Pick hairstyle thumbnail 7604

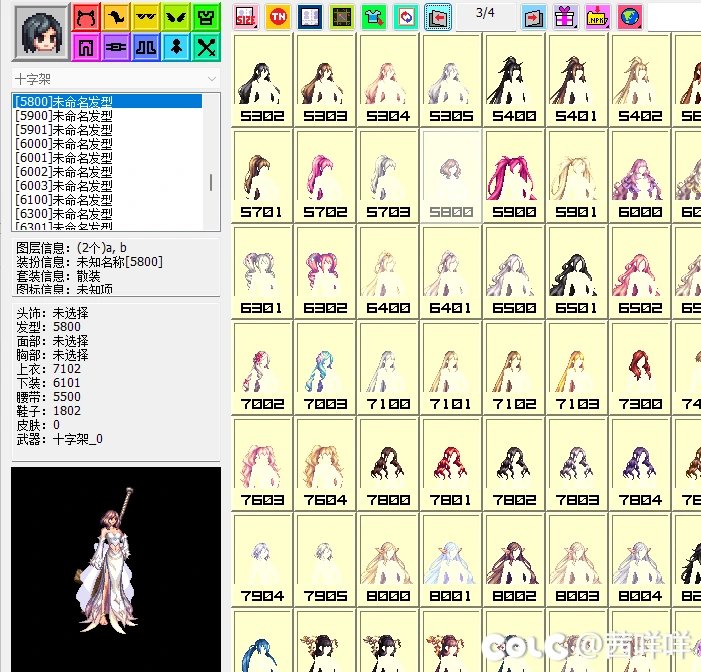[x=325, y=464]
